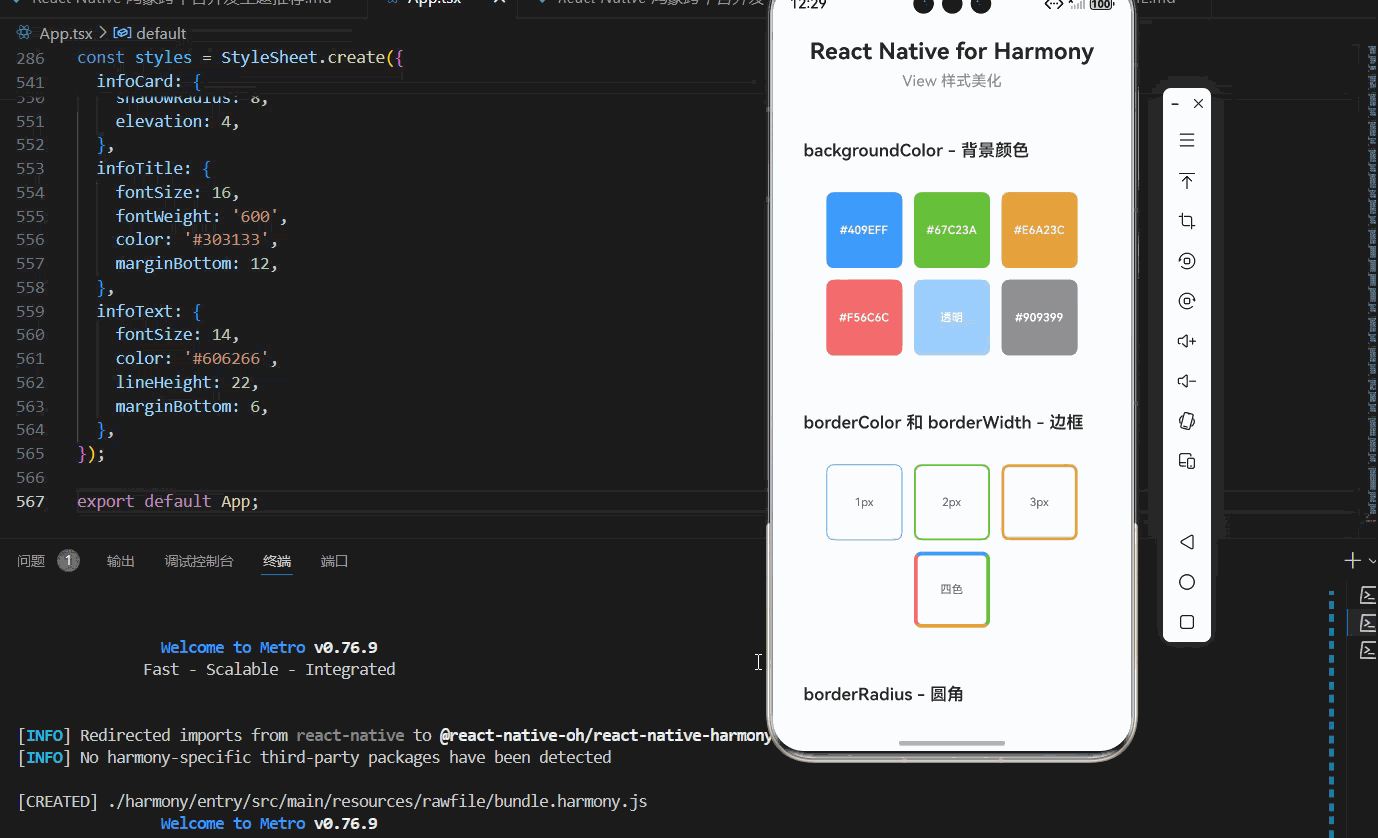
Task: Open the emulator toolbar hamburger menu
Action: point(1187,140)
